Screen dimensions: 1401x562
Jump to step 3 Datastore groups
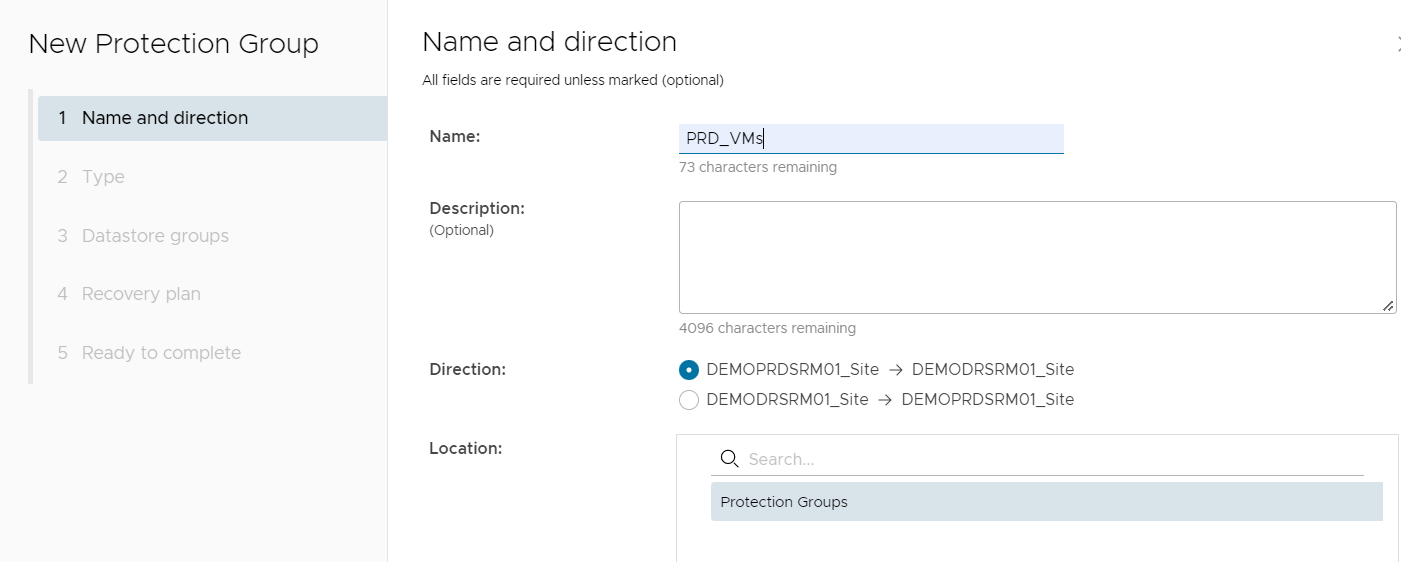point(155,236)
